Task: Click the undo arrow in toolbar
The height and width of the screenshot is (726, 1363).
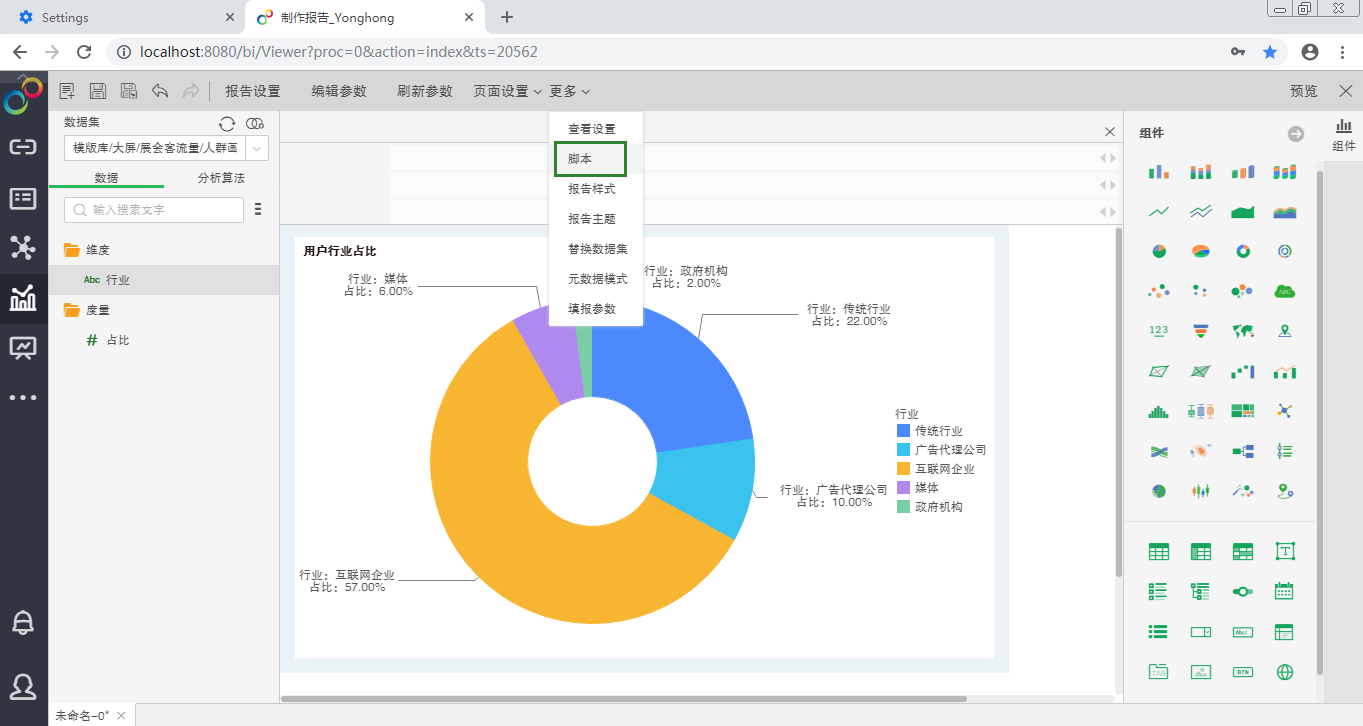Action: click(160, 91)
